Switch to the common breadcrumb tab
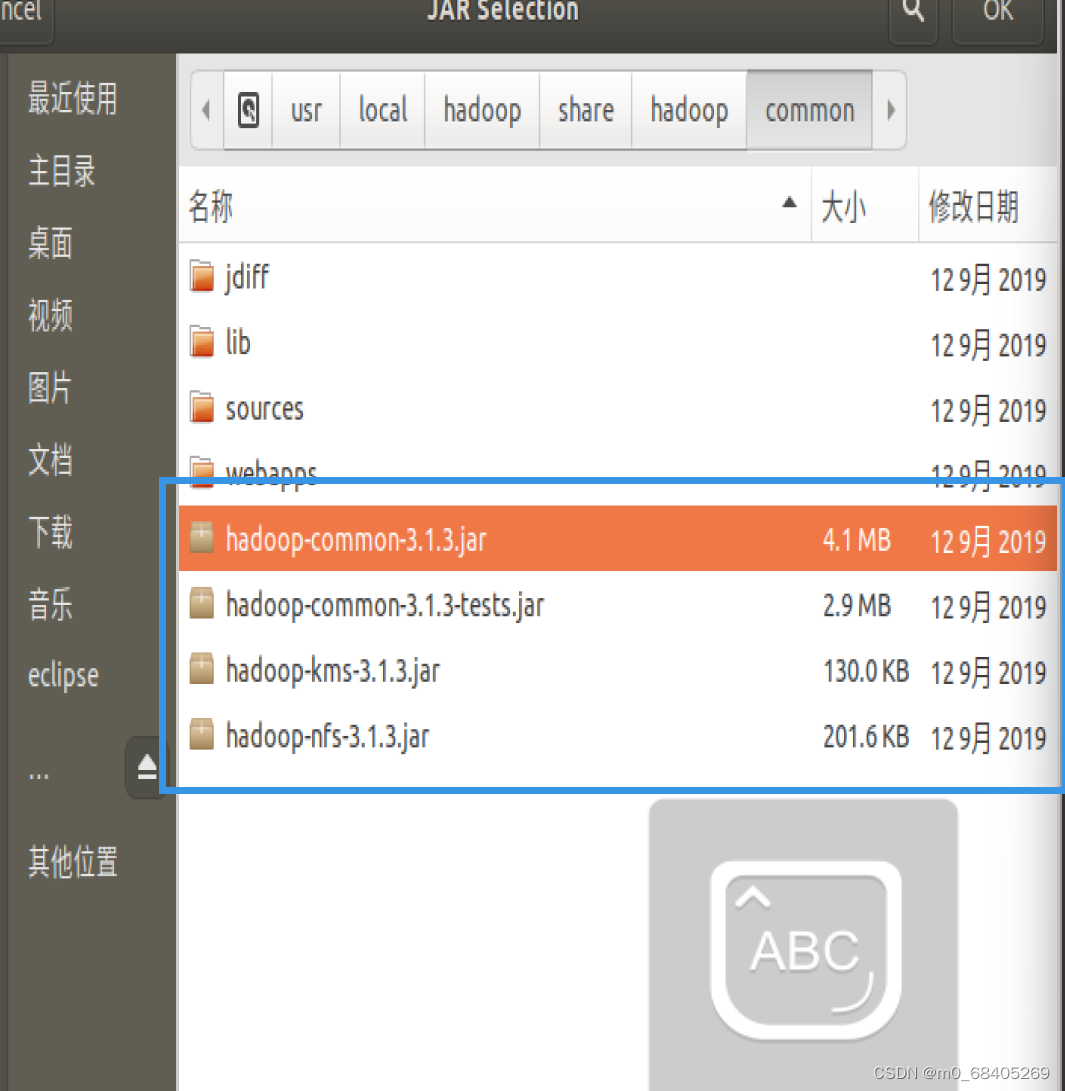 [x=809, y=110]
